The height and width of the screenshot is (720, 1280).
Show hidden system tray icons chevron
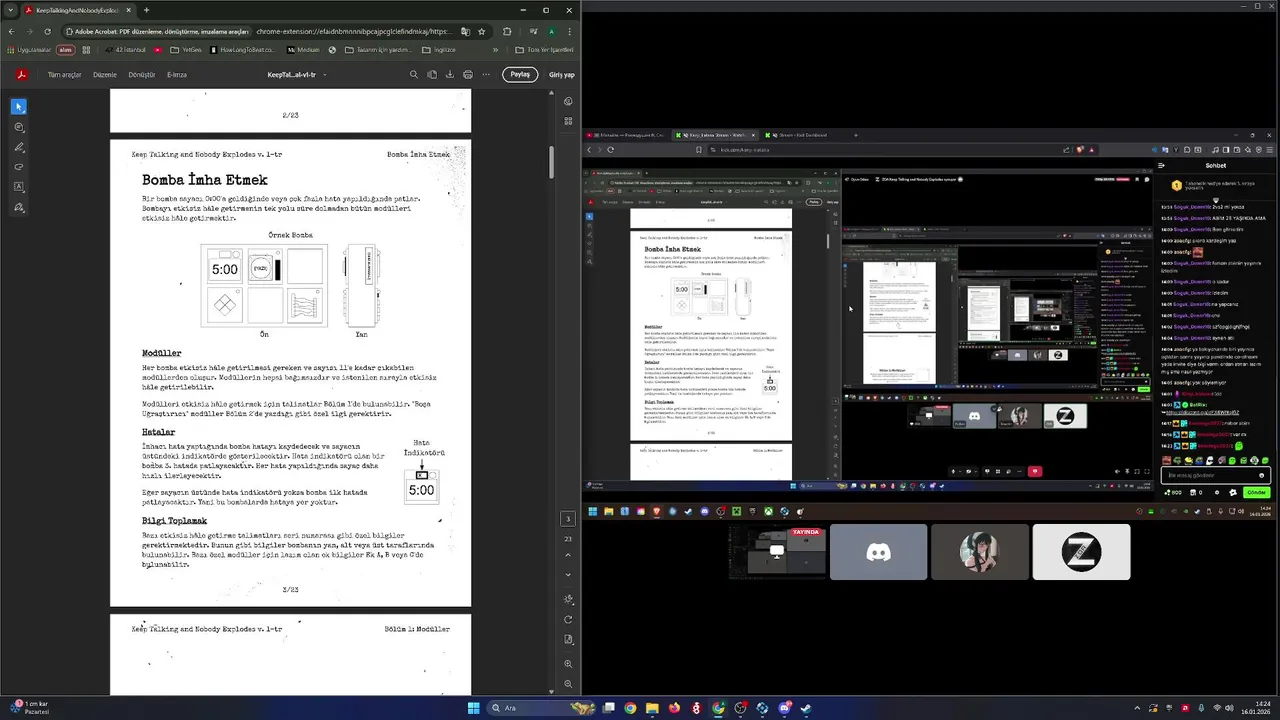coord(1136,708)
